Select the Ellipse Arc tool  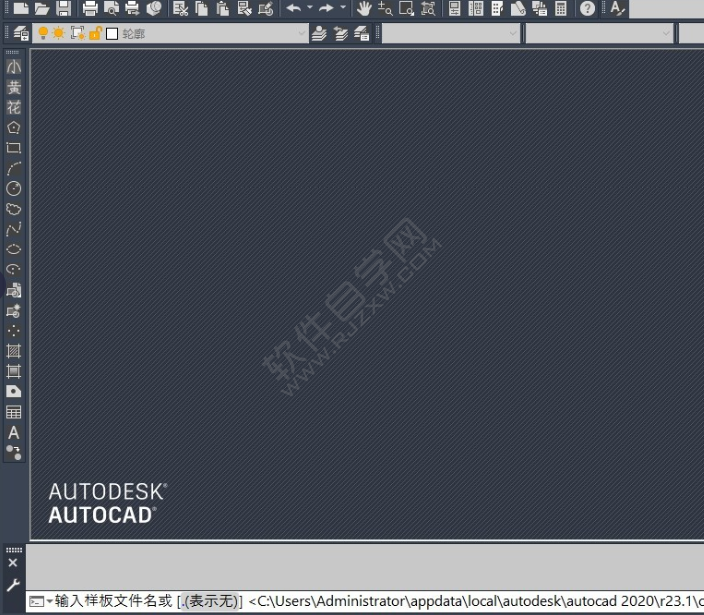click(14, 269)
